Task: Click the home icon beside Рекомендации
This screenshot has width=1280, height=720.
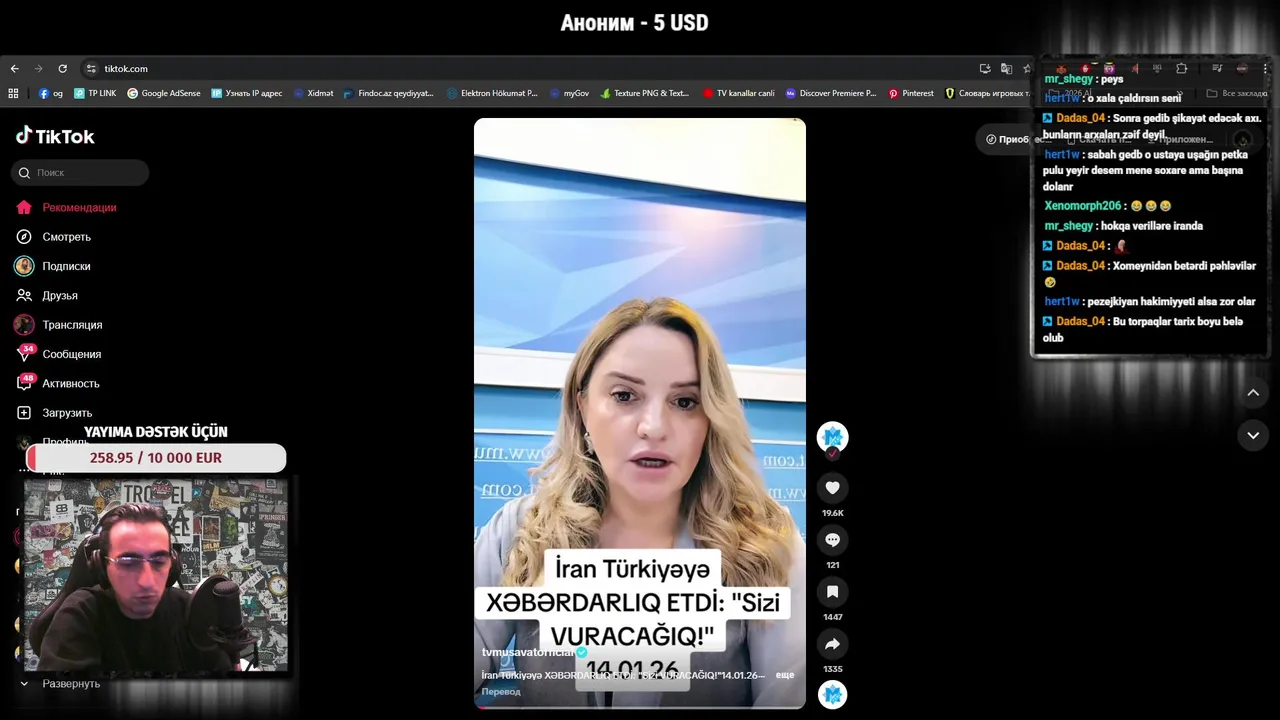Action: point(24,208)
